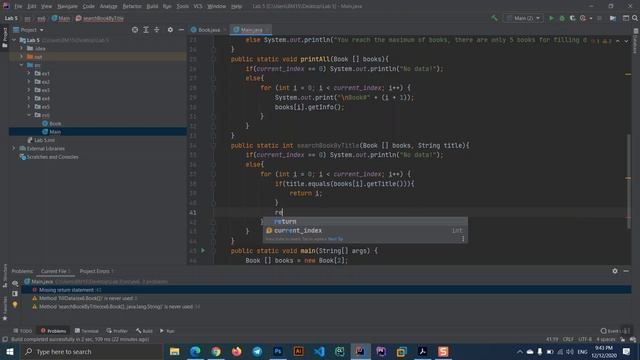This screenshot has width=640, height=360.
Task: Collapse the src folder
Action: [22, 65]
